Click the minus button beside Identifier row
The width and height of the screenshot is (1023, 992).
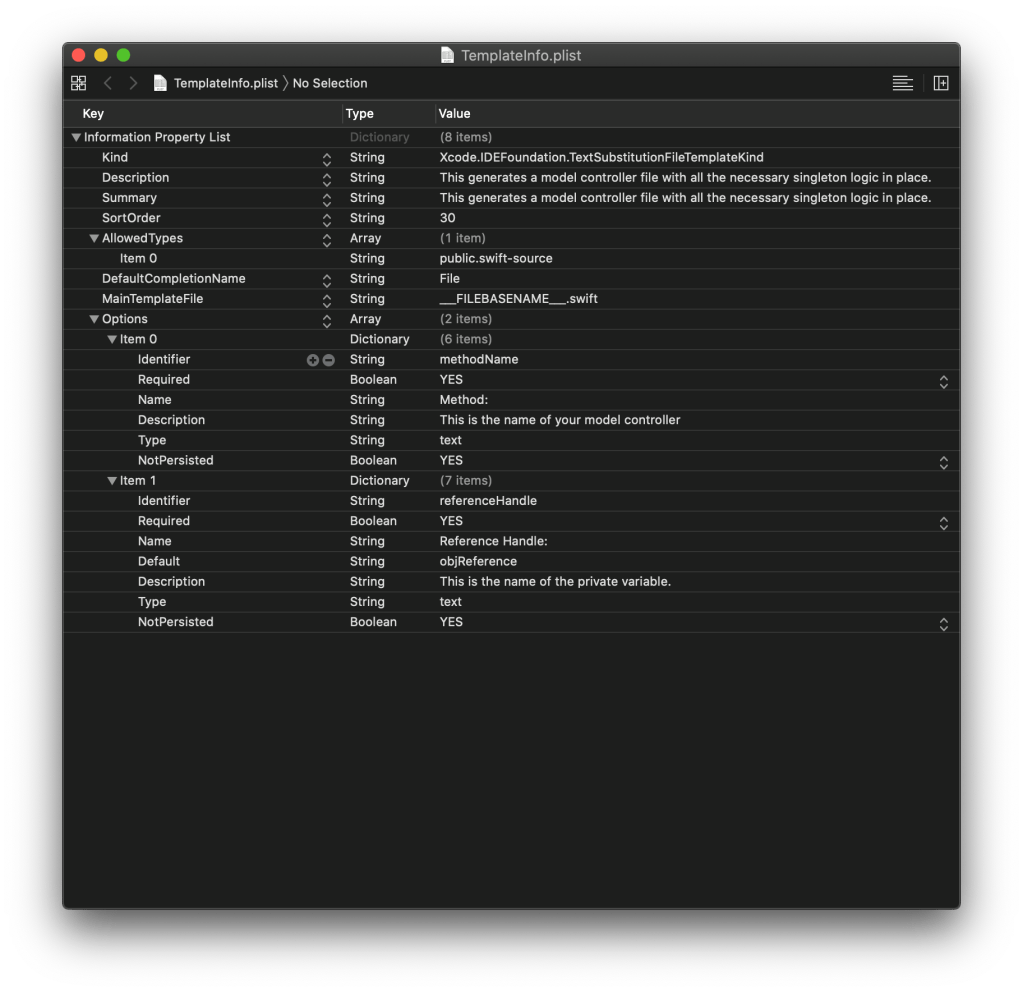tap(328, 360)
